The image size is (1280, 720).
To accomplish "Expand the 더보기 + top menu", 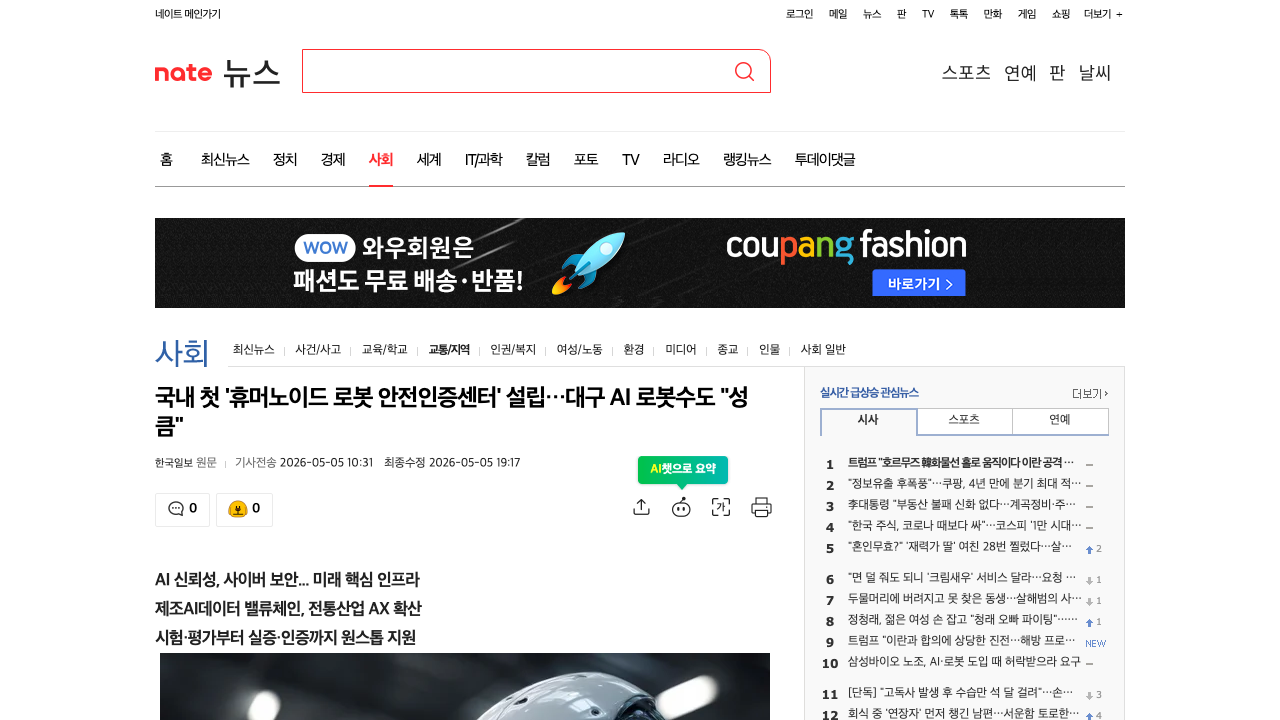I will 1103,14.
